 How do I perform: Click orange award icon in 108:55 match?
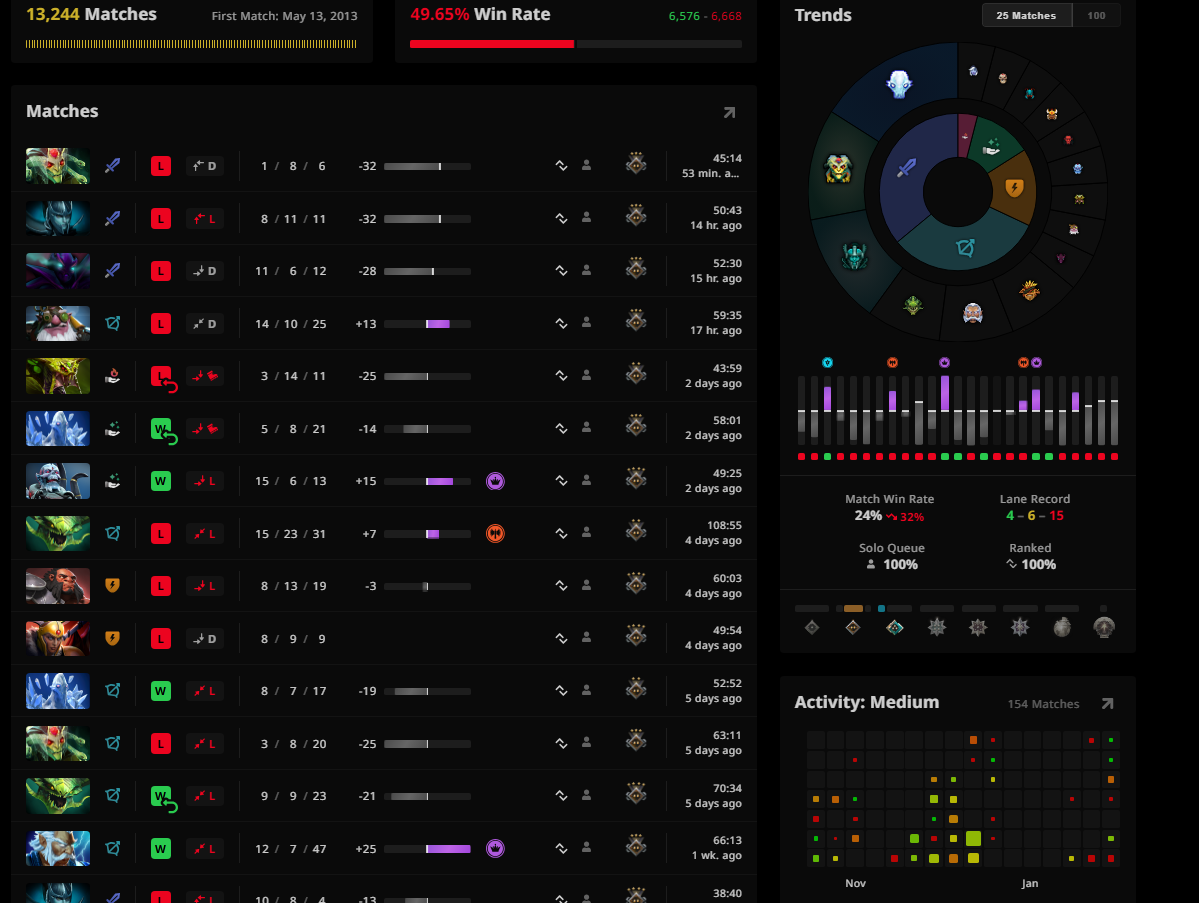pos(496,534)
